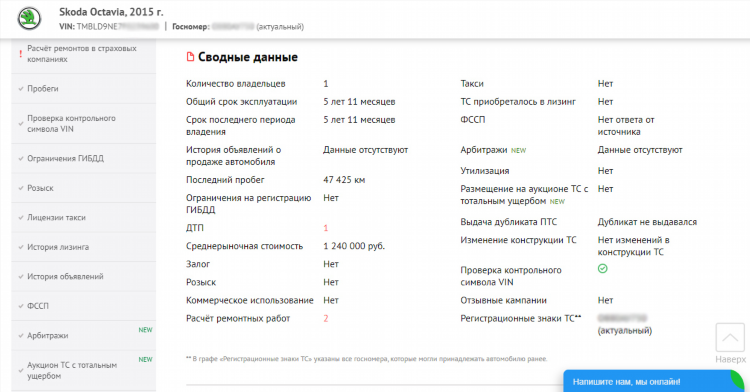
Task: Click the Выдача дубликата ПТС label
Action: point(508,222)
